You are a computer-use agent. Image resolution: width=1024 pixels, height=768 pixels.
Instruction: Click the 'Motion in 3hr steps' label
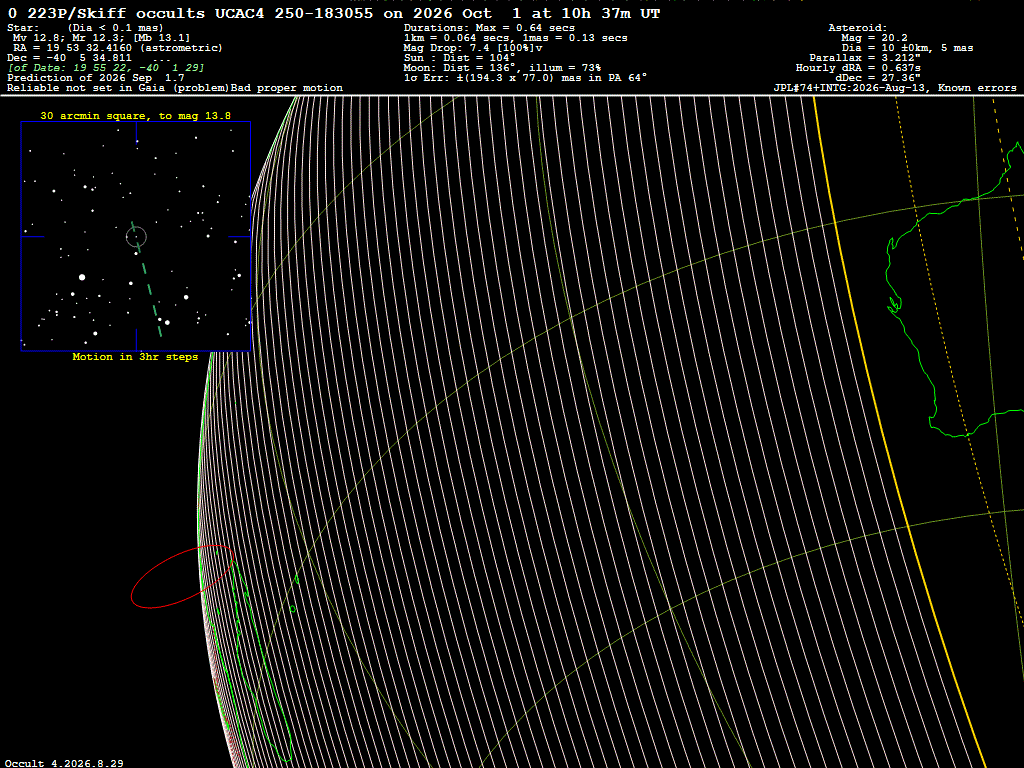pyautogui.click(x=135, y=357)
